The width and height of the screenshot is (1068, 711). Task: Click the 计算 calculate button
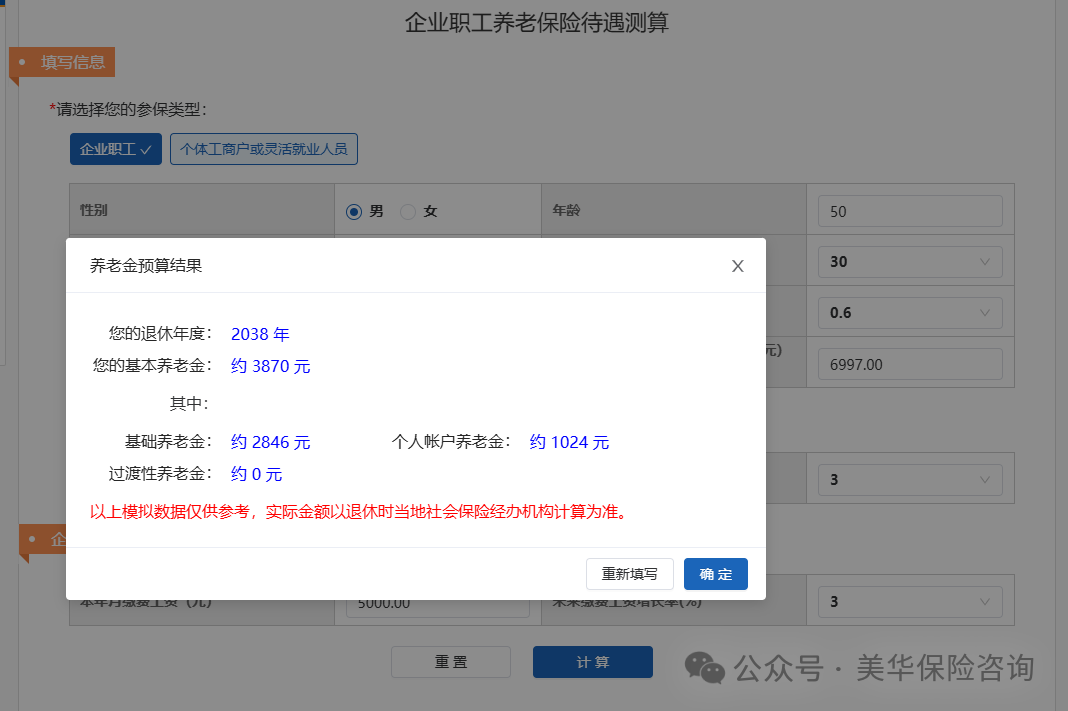[592, 662]
